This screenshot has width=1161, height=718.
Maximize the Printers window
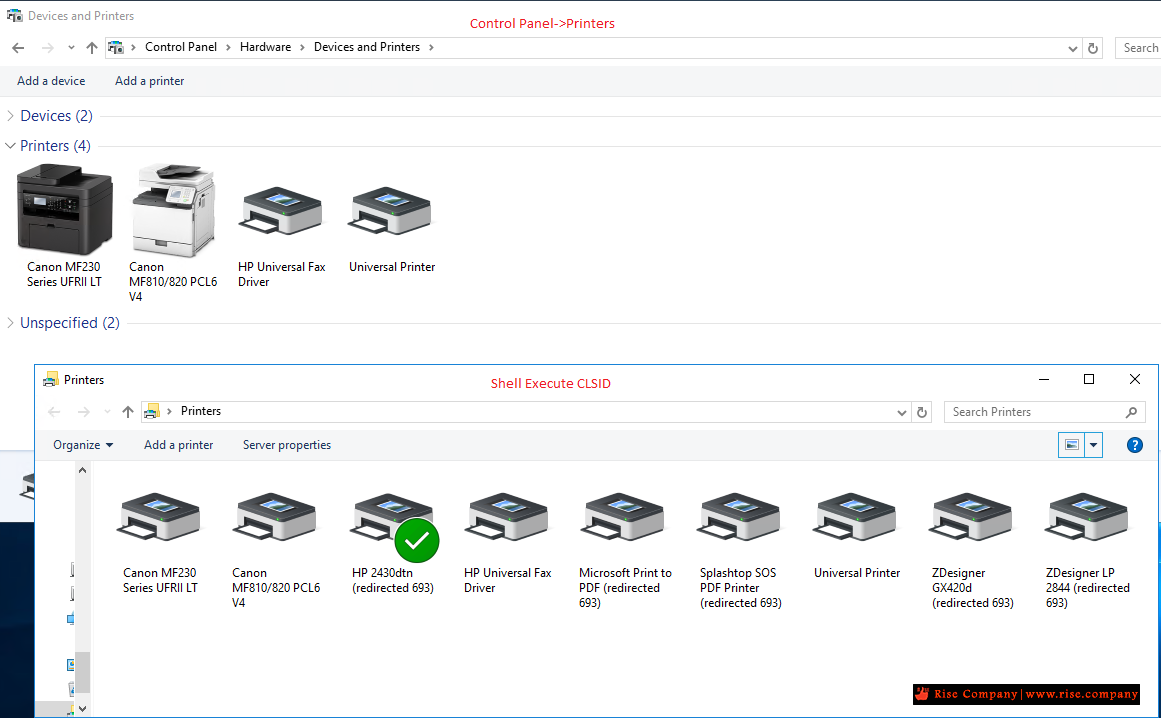click(x=1088, y=379)
